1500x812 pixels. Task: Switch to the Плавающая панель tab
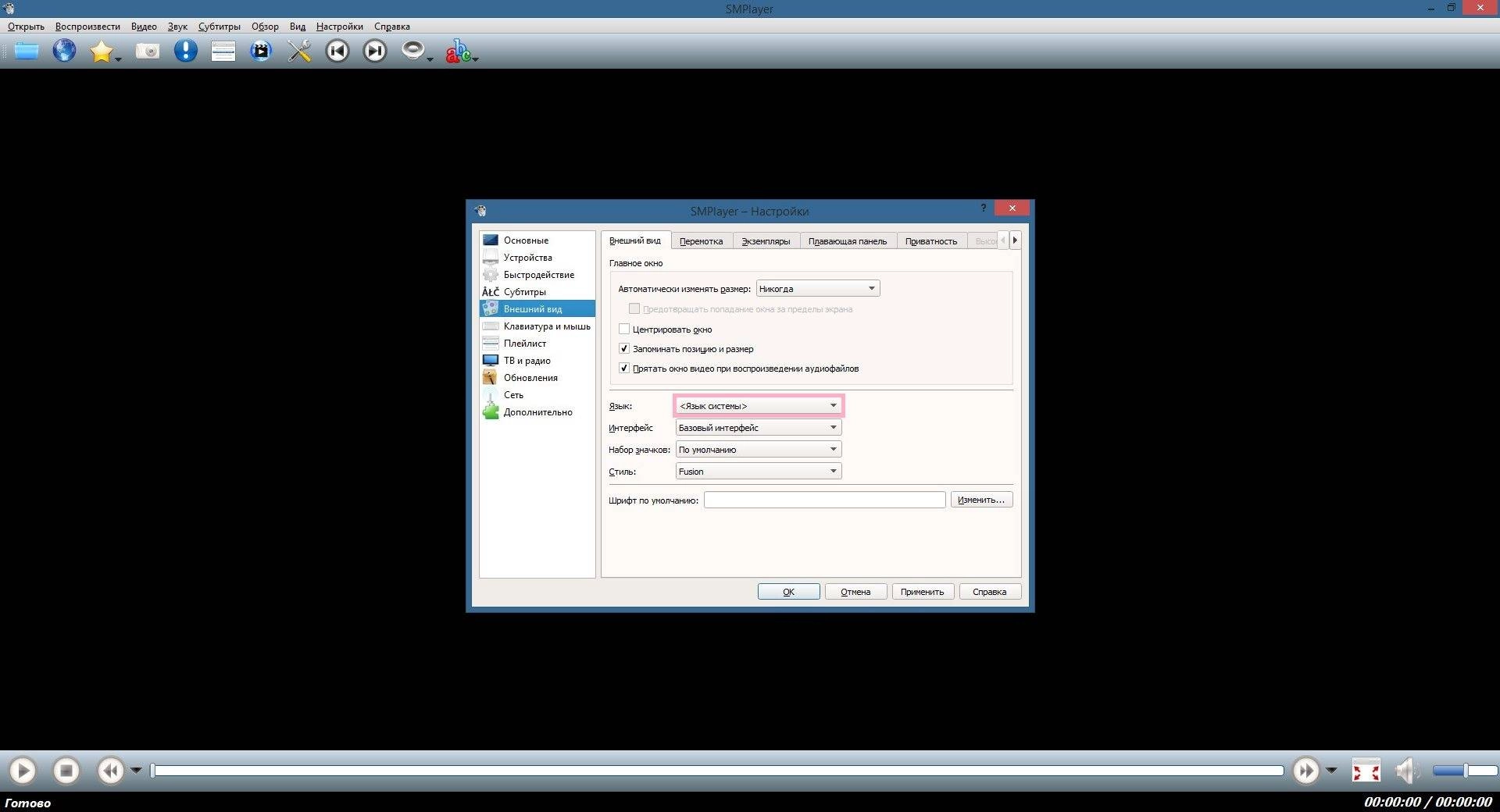tap(848, 241)
